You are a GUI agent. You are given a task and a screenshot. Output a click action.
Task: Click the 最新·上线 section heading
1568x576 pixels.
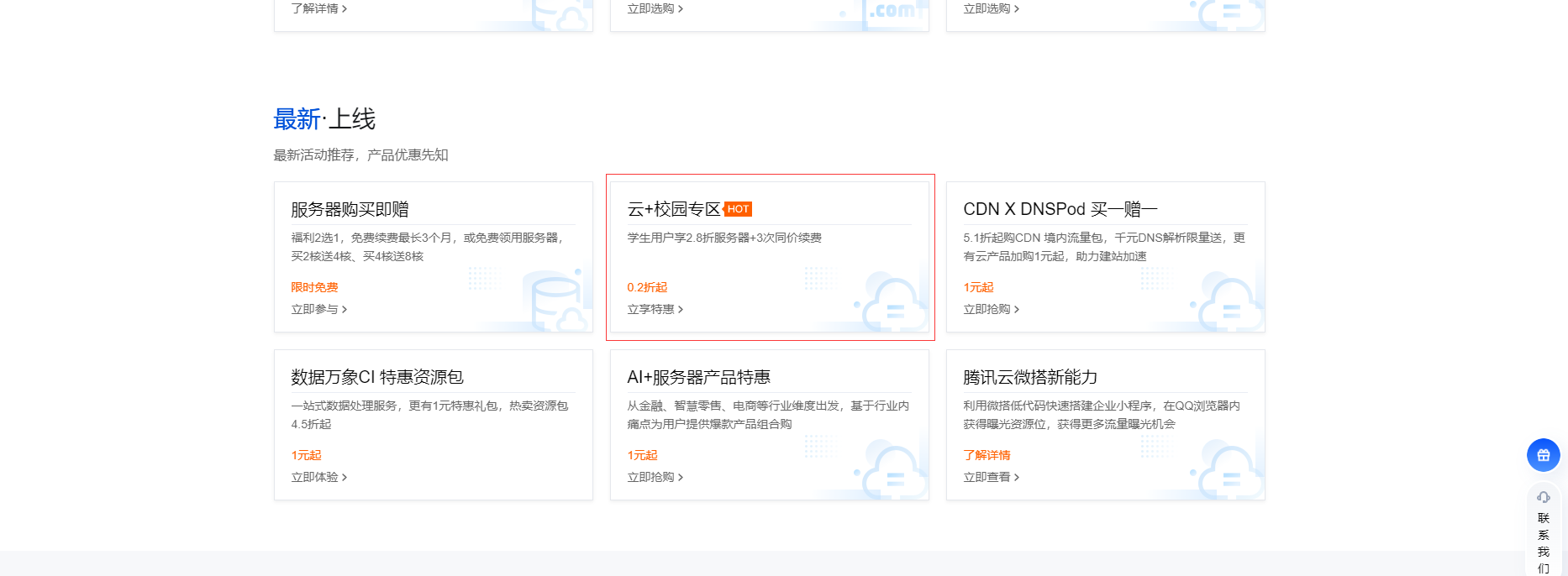pos(324,119)
